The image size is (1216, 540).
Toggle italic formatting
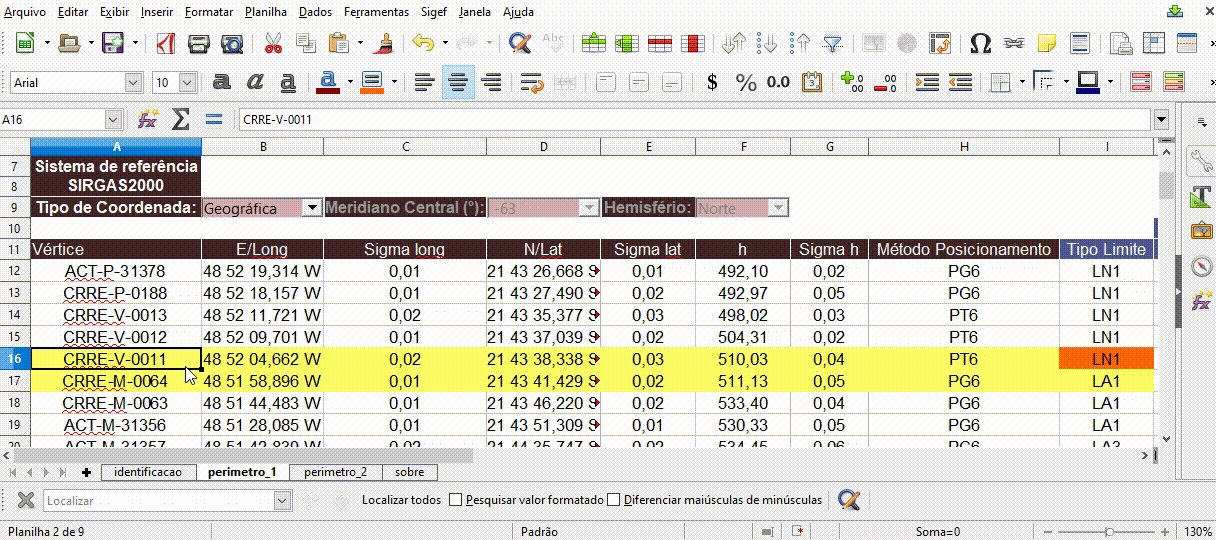255,82
